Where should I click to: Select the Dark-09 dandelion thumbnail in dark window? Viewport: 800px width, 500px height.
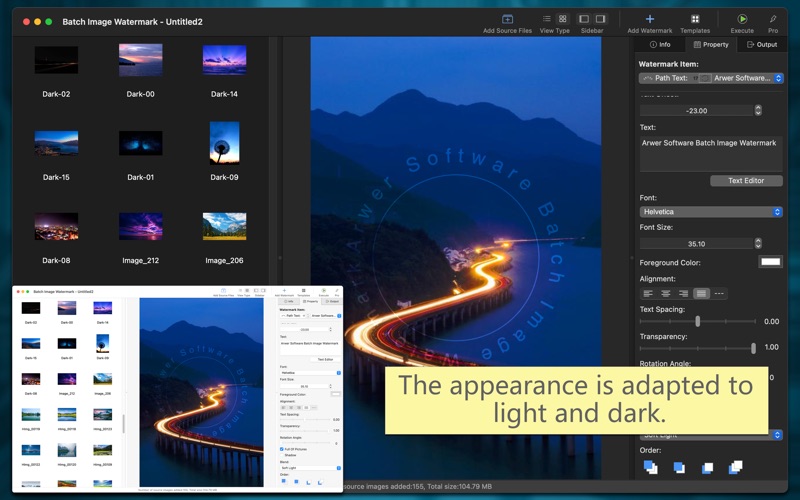224,143
